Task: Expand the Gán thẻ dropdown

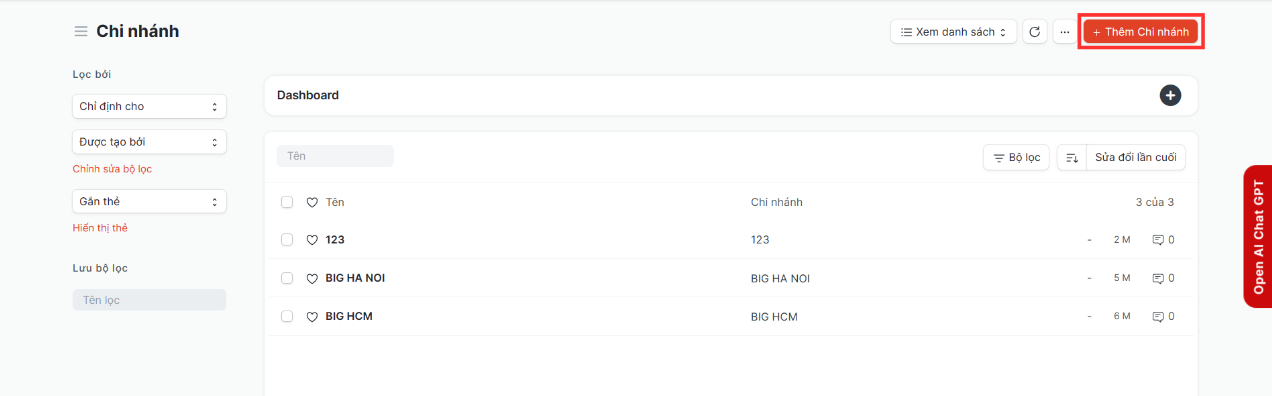Action: (149, 201)
